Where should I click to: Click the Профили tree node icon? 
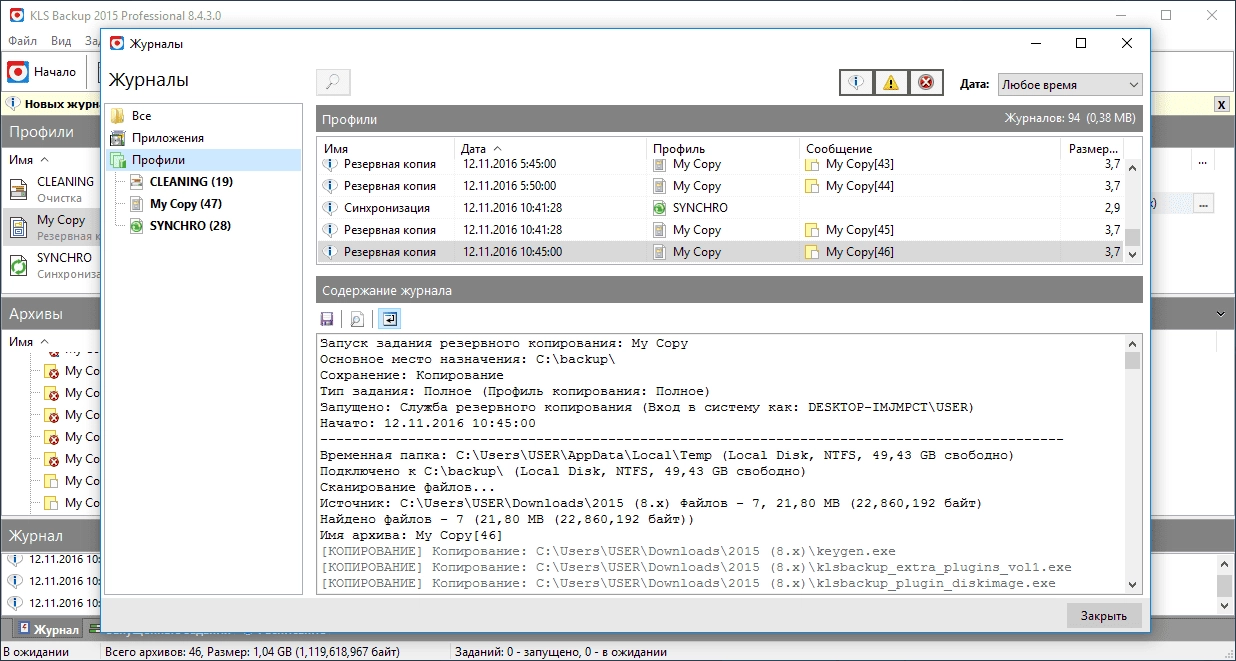[118, 160]
